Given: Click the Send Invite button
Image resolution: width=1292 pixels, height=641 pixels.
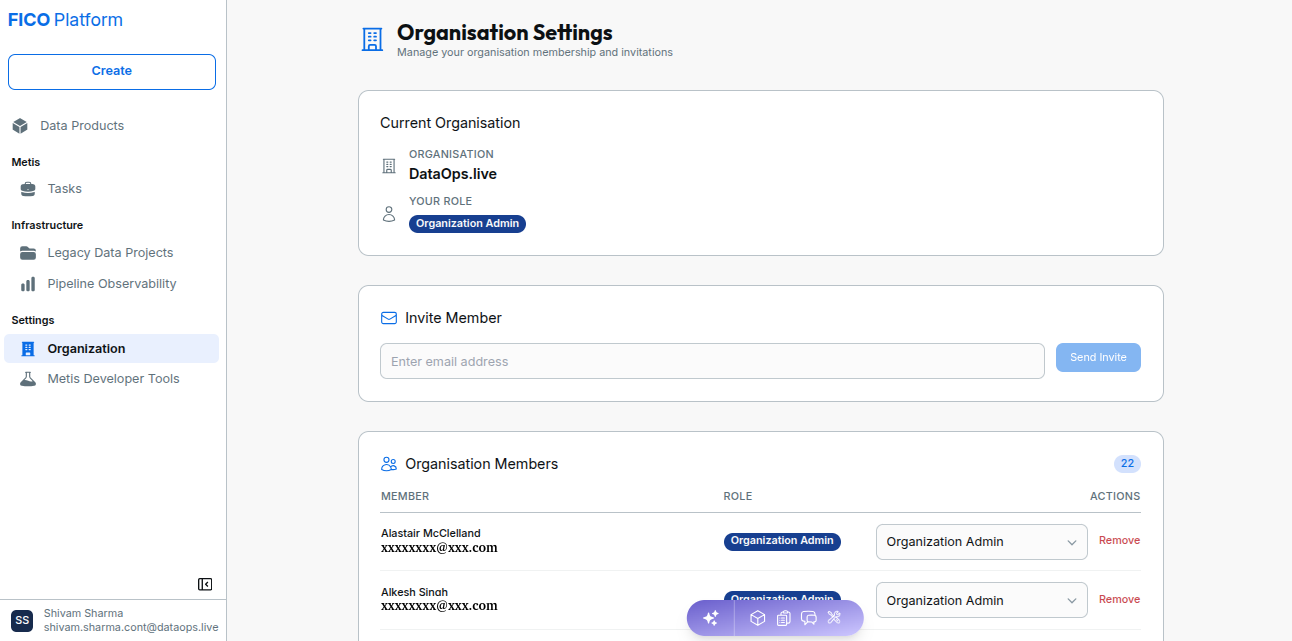Looking at the screenshot, I should click(x=1098, y=358).
